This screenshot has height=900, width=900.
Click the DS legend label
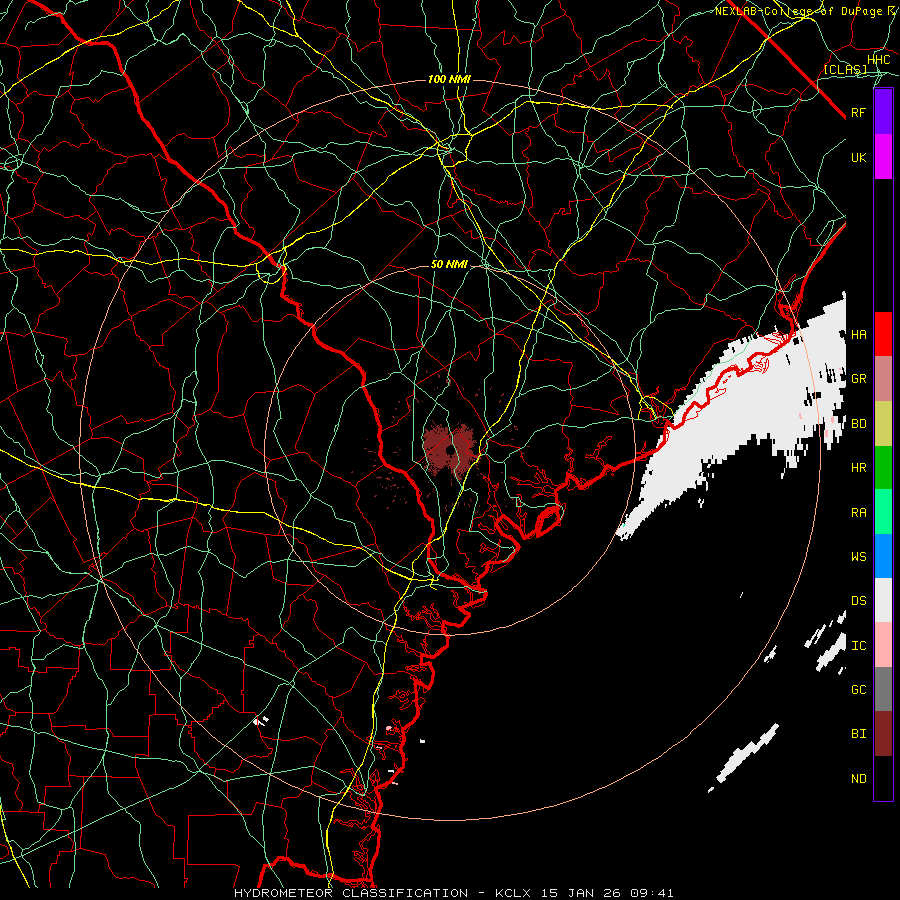point(858,601)
